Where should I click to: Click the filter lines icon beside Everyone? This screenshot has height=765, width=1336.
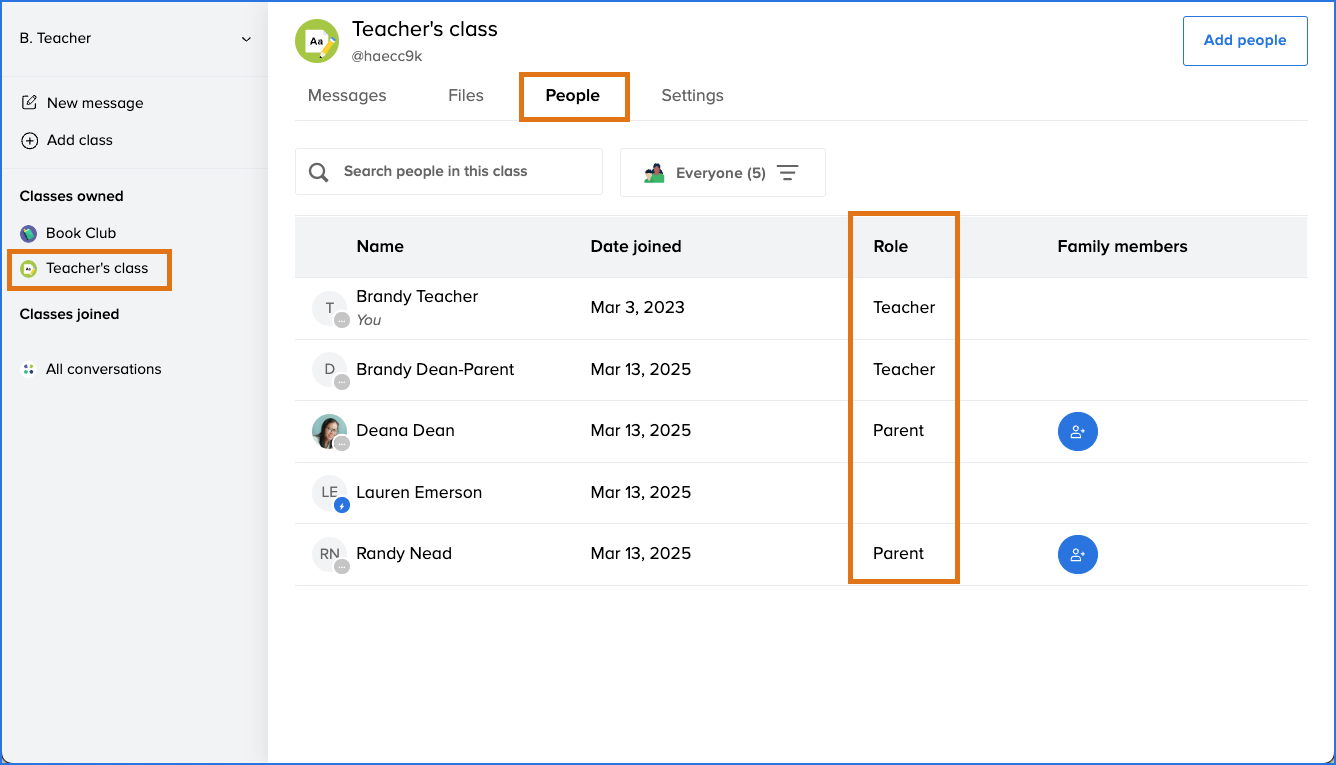point(788,173)
